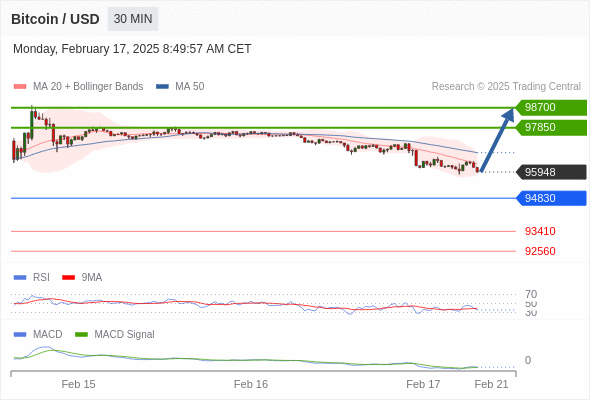Click the red 9MA legend swatch

[68, 278]
